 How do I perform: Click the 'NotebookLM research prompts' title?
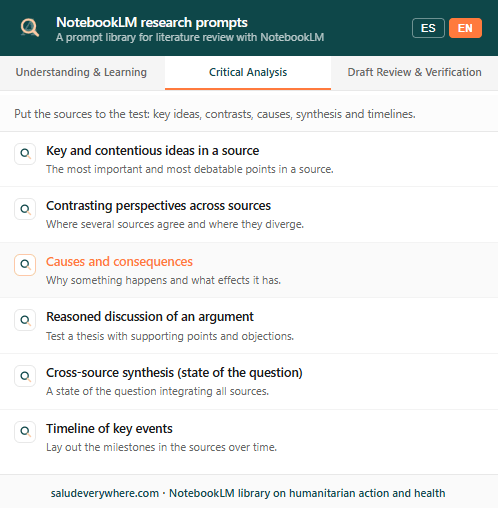(152, 22)
